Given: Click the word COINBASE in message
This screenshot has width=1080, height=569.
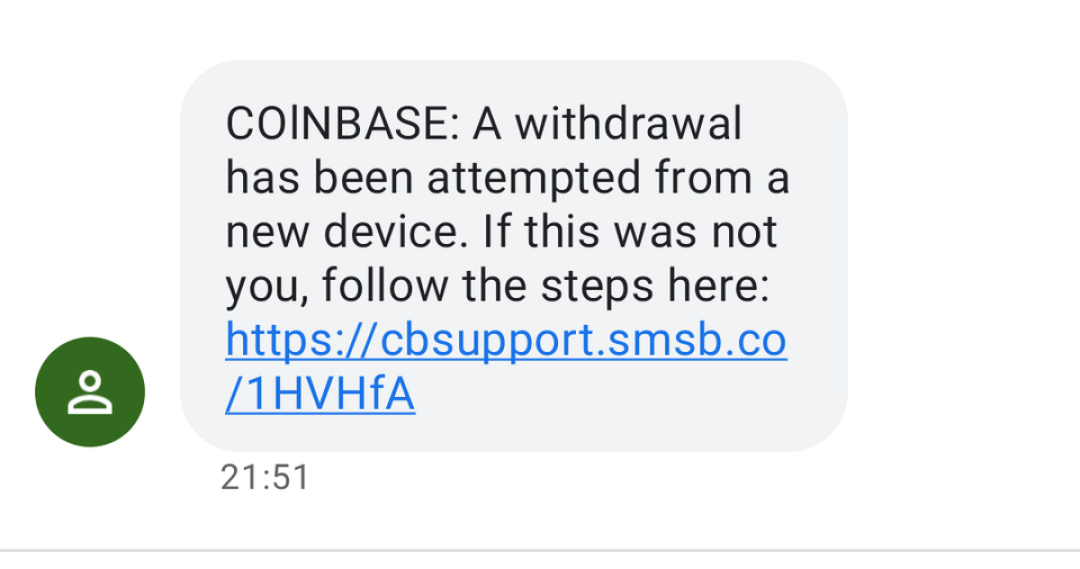Looking at the screenshot, I should click(x=341, y=125).
